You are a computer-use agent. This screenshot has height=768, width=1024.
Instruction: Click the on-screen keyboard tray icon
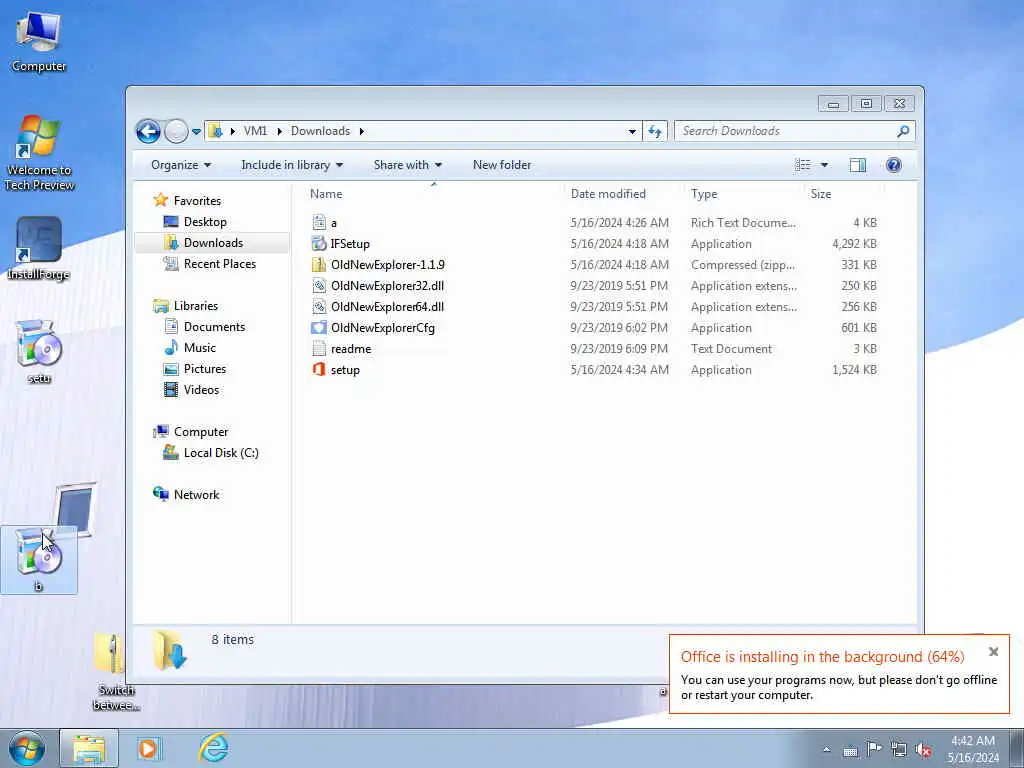coord(850,750)
